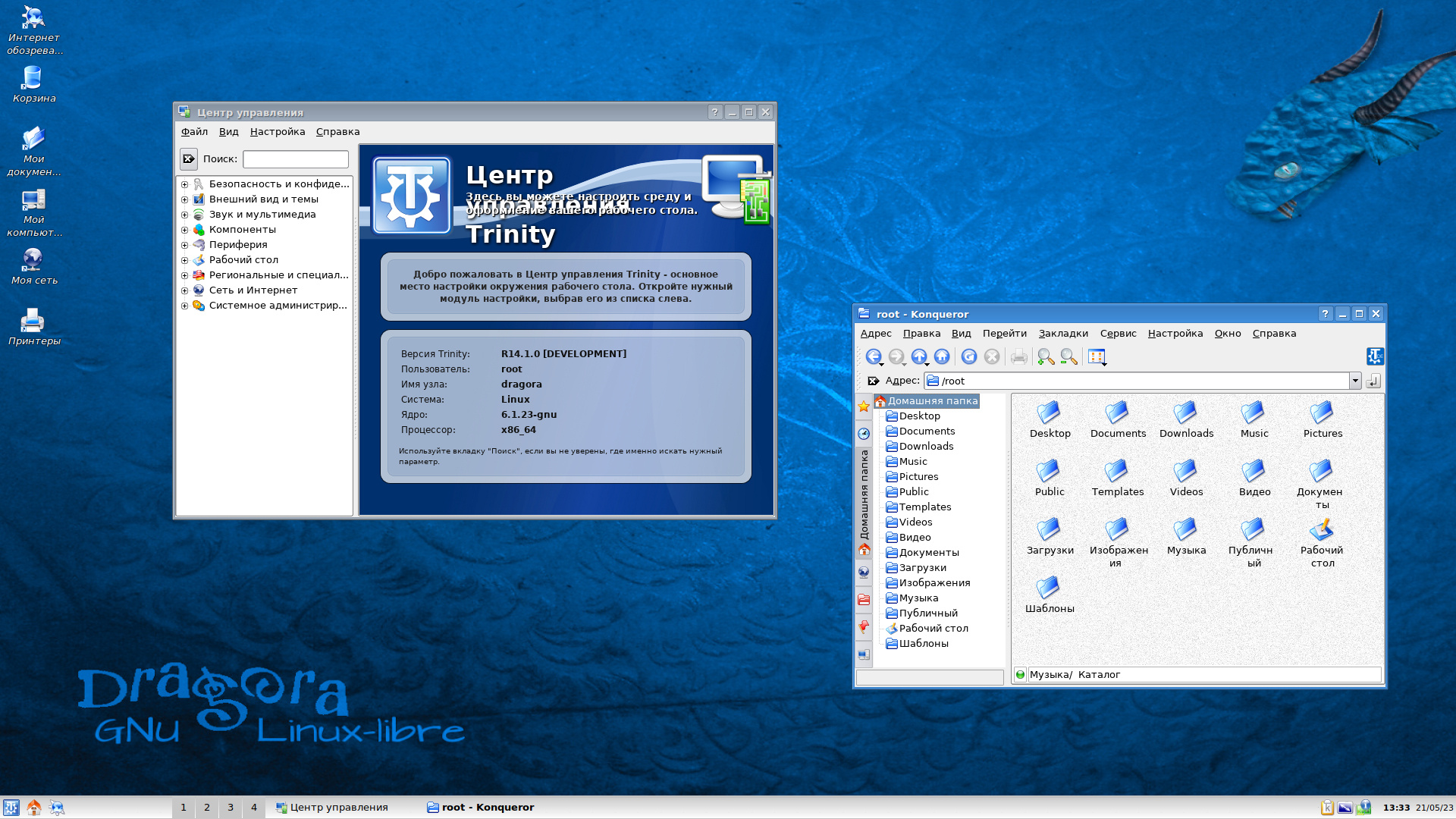Click the Print icon in Konqueror toolbar
This screenshot has height=819, width=1456.
(x=1019, y=356)
